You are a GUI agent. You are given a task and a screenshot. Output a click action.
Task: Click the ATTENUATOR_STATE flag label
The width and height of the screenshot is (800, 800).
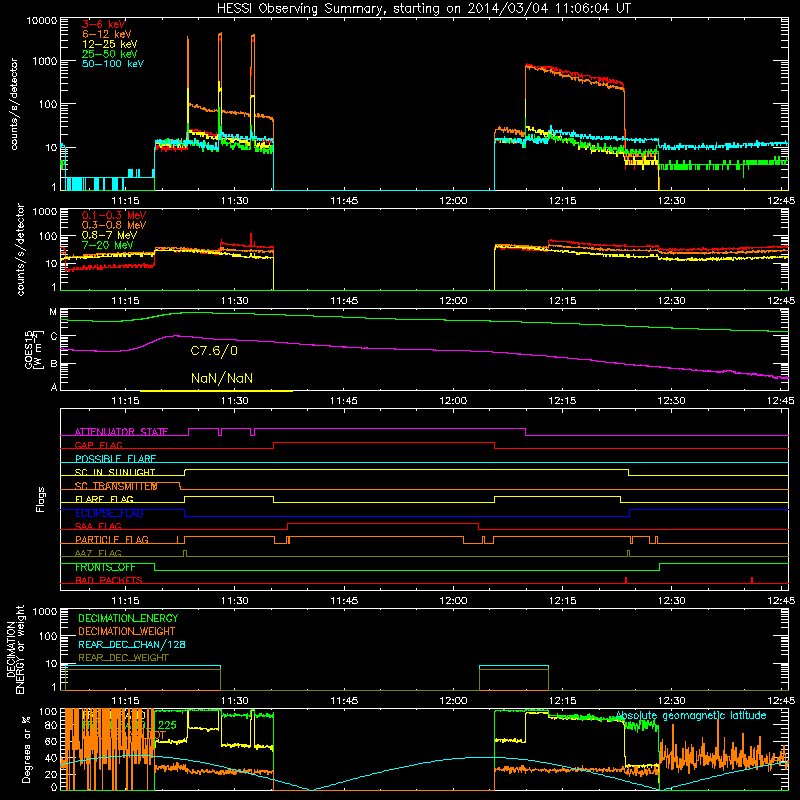(x=121, y=432)
